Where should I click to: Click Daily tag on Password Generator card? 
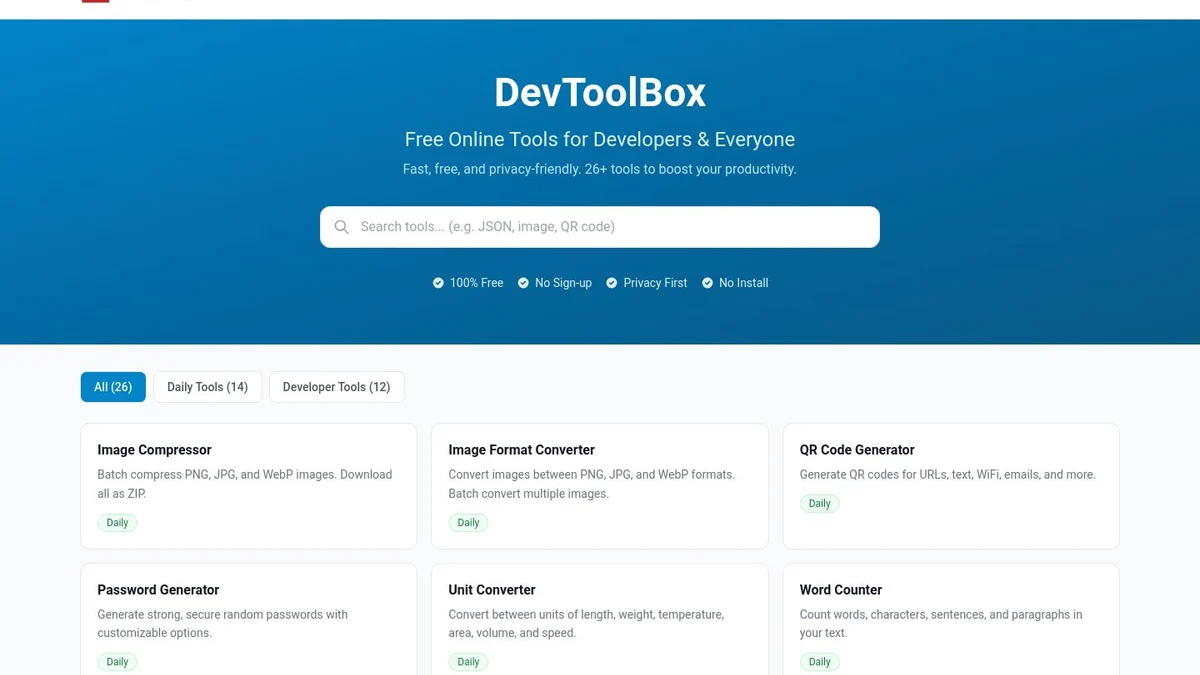point(117,662)
